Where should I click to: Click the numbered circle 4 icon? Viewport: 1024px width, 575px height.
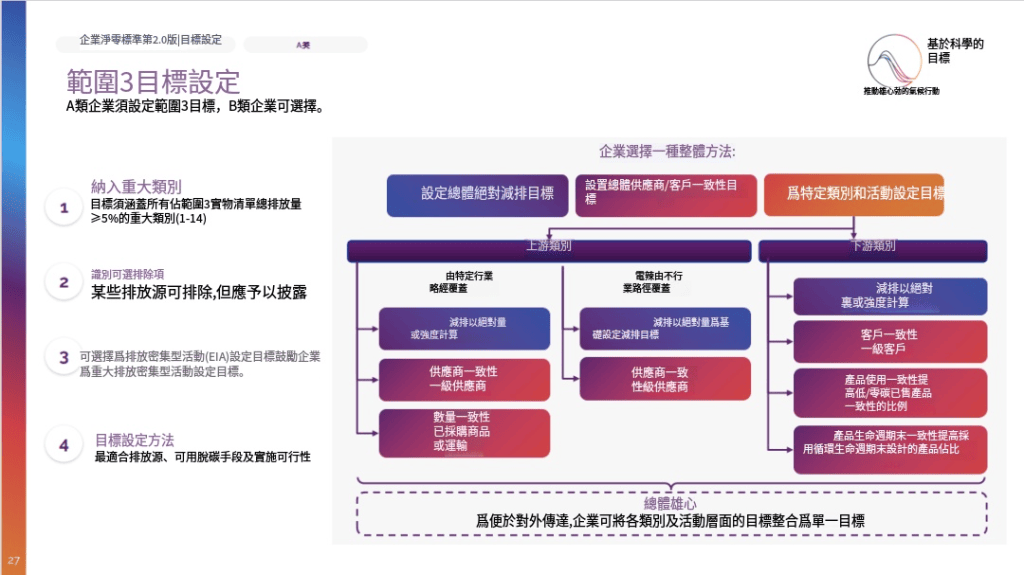(x=64, y=445)
